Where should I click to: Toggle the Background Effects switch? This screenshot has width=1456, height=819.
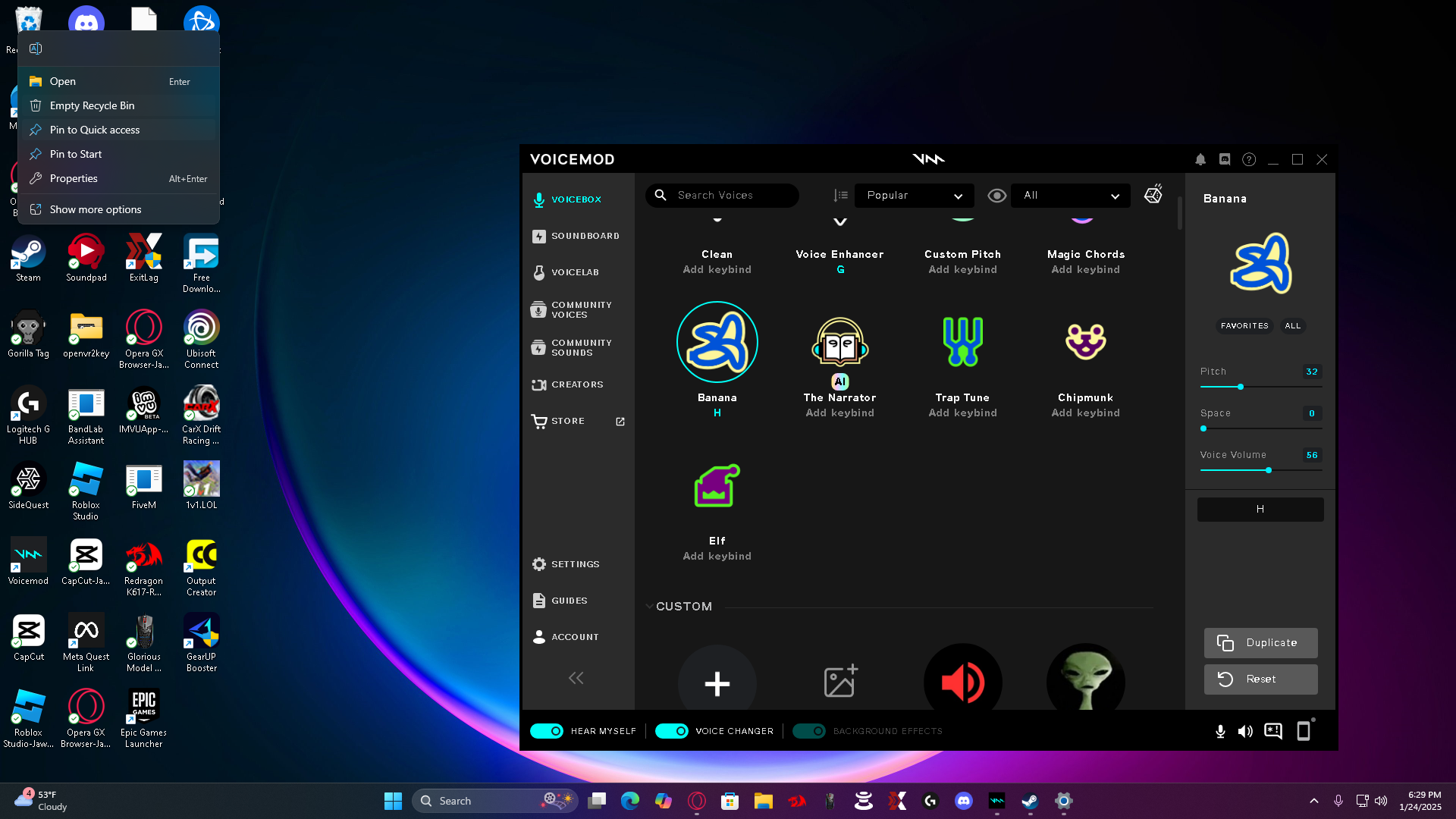tap(808, 731)
